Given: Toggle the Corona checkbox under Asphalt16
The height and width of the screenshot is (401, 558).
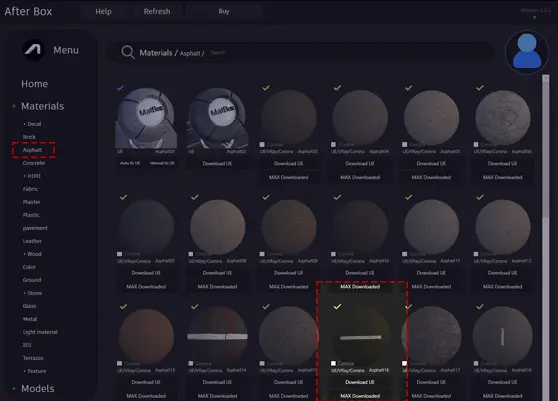Looking at the screenshot, I should coord(333,363).
